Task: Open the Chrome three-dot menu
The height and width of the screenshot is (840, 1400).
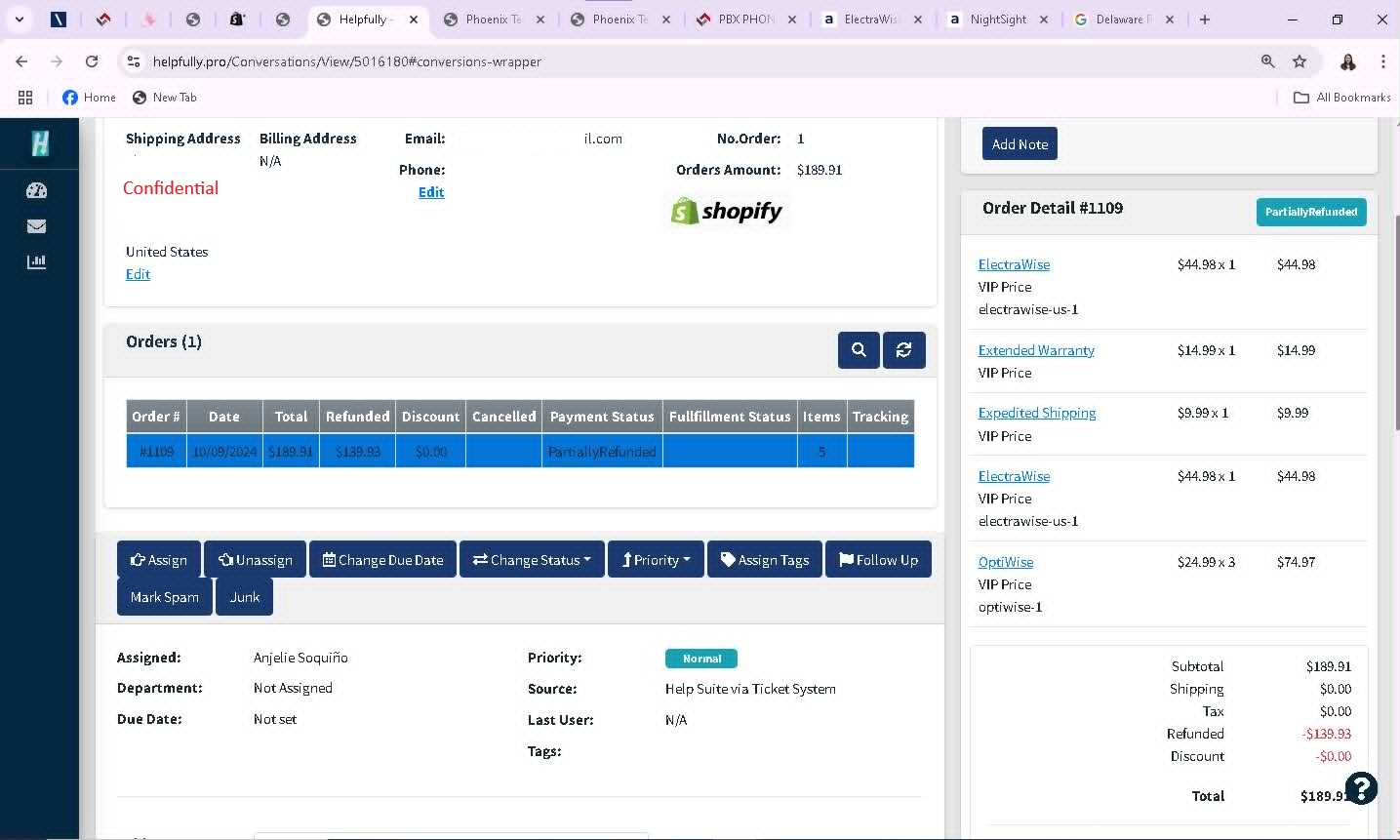Action: pos(1383,61)
